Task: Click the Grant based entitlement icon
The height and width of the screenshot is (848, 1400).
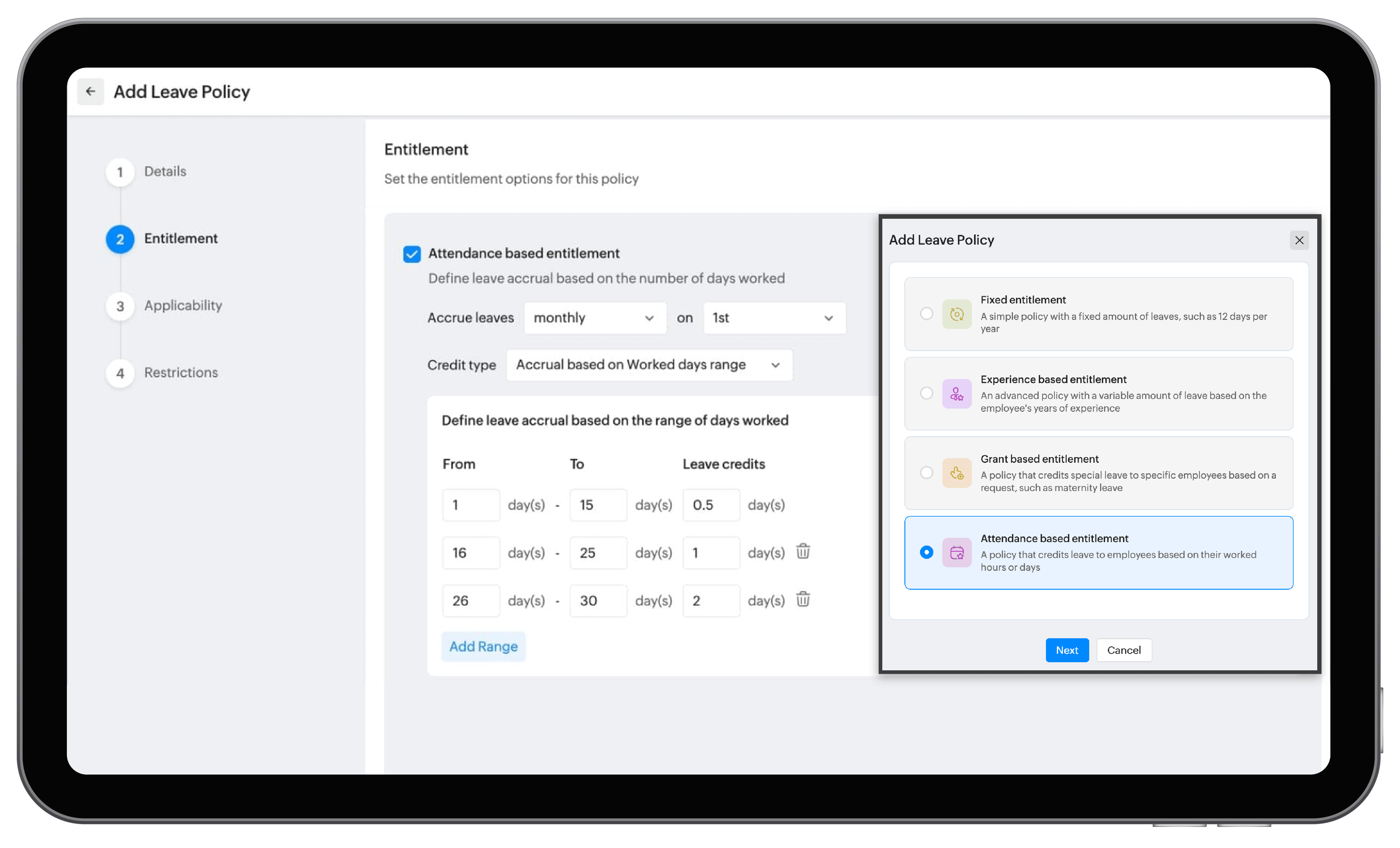Action: click(957, 472)
